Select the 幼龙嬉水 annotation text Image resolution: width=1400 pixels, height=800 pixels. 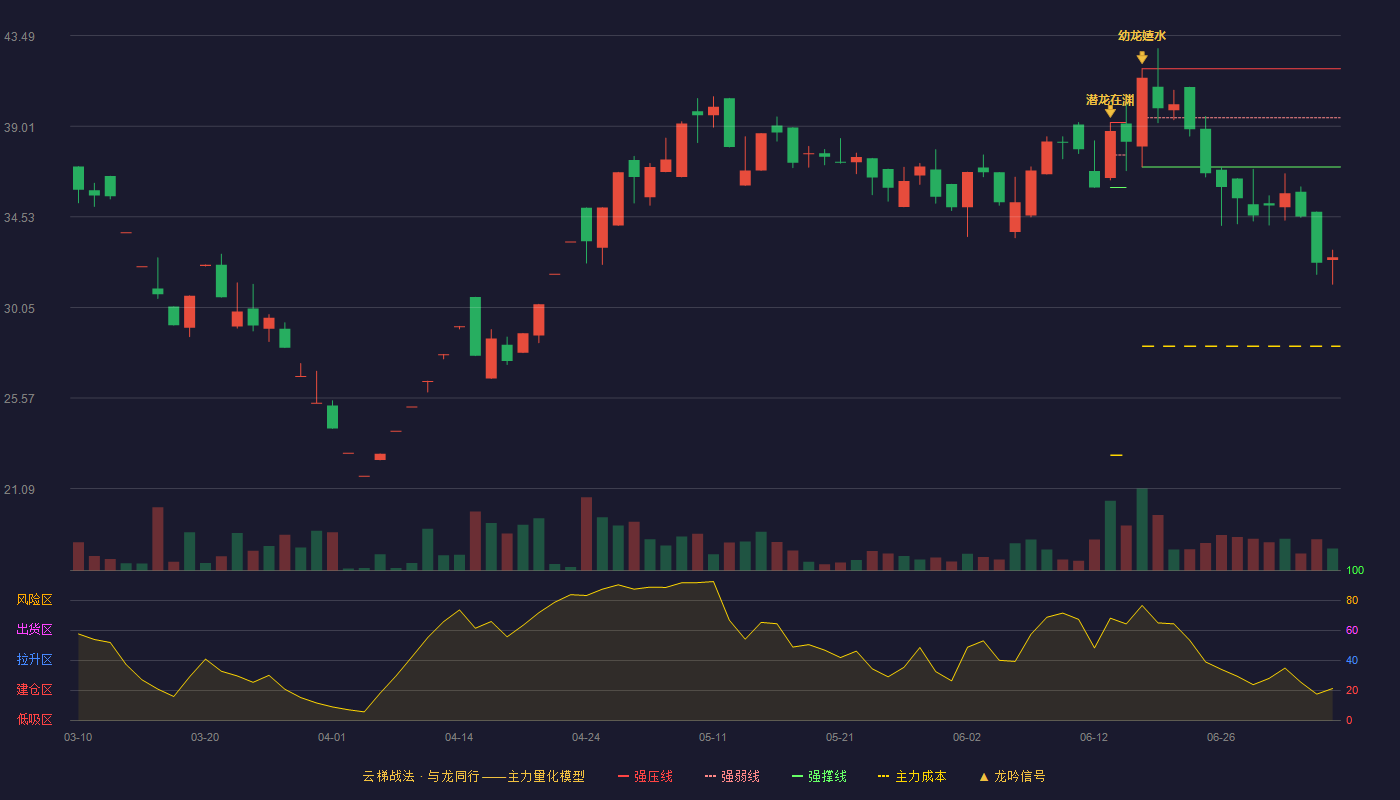click(1142, 36)
